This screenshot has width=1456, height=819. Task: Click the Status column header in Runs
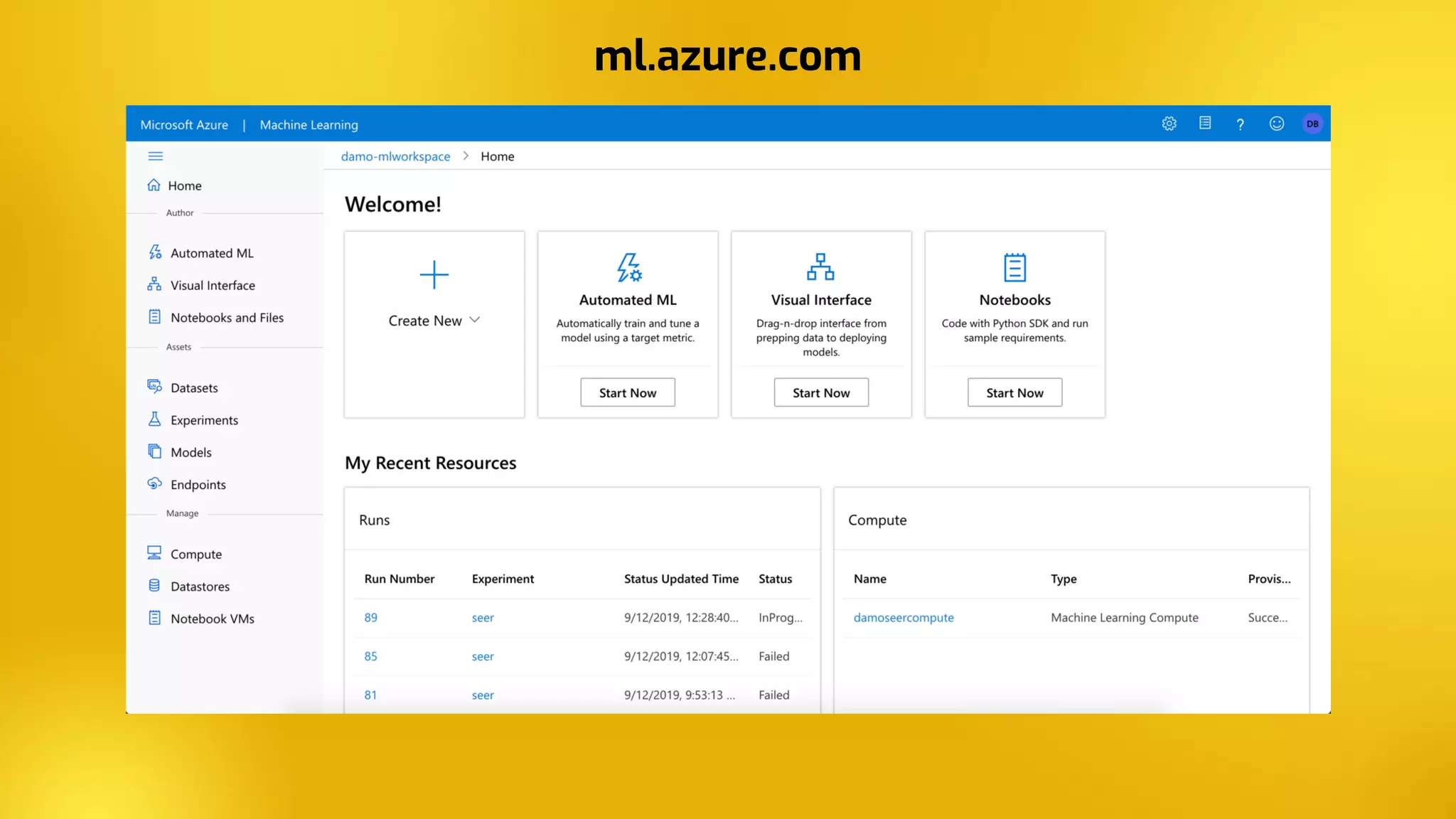[775, 579]
